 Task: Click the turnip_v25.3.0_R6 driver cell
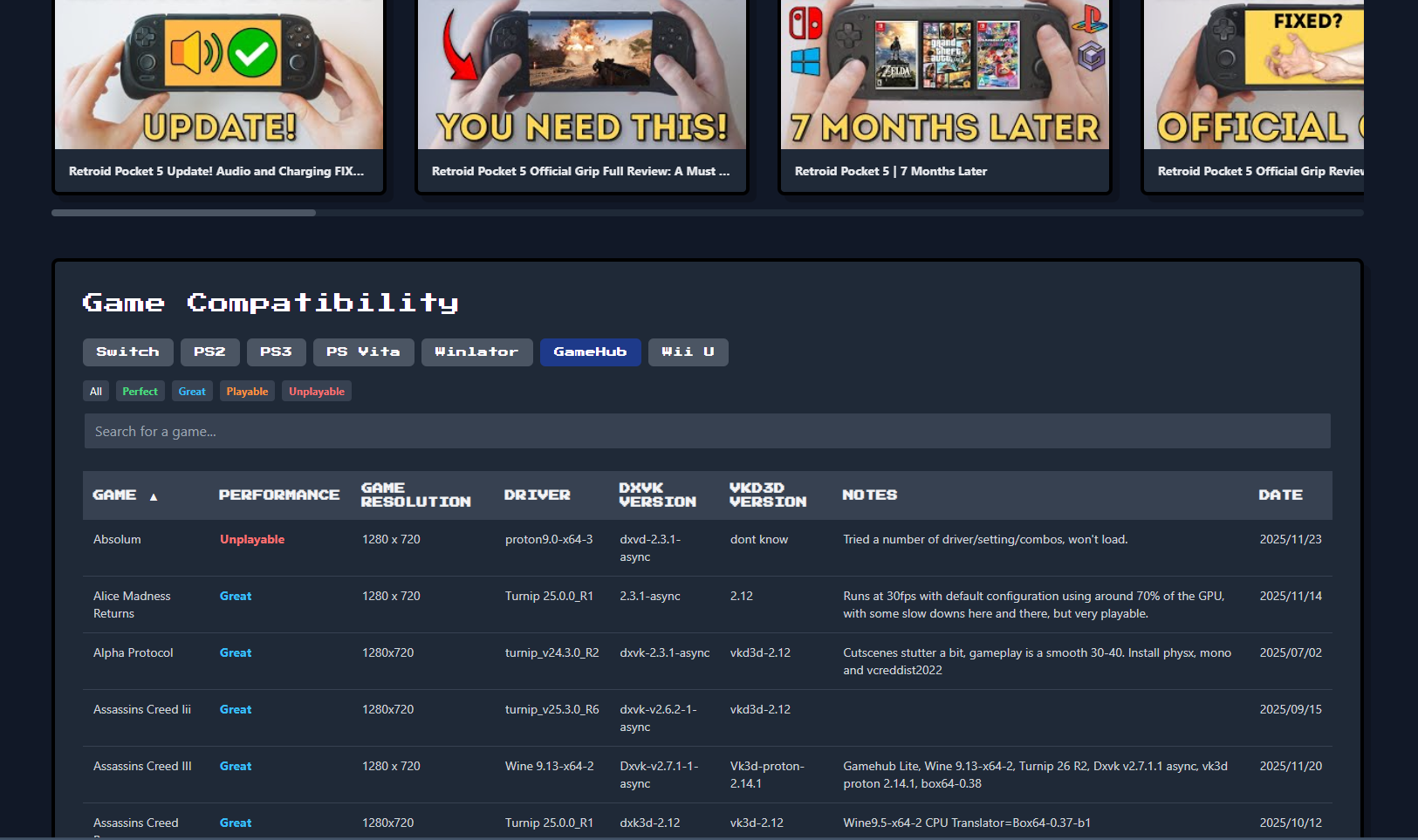(552, 709)
